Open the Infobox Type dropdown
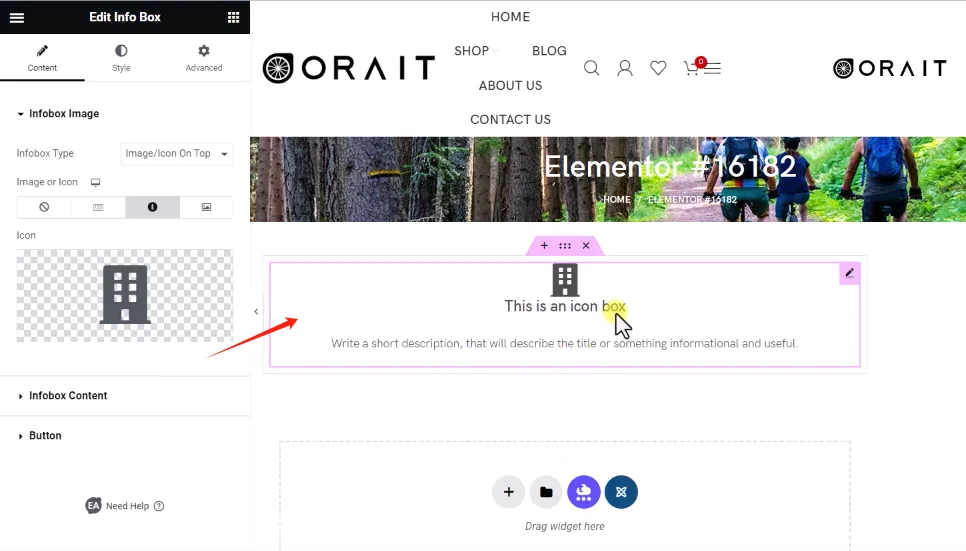The image size is (966, 551). coord(176,153)
